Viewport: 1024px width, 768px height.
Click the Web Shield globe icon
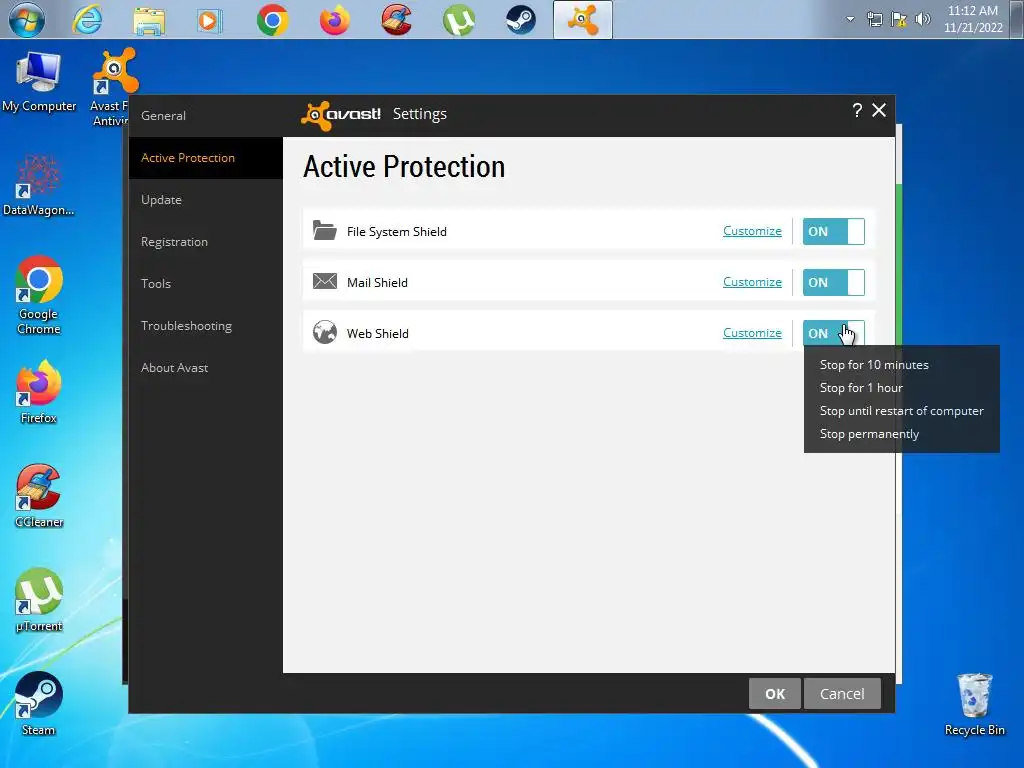click(x=325, y=332)
